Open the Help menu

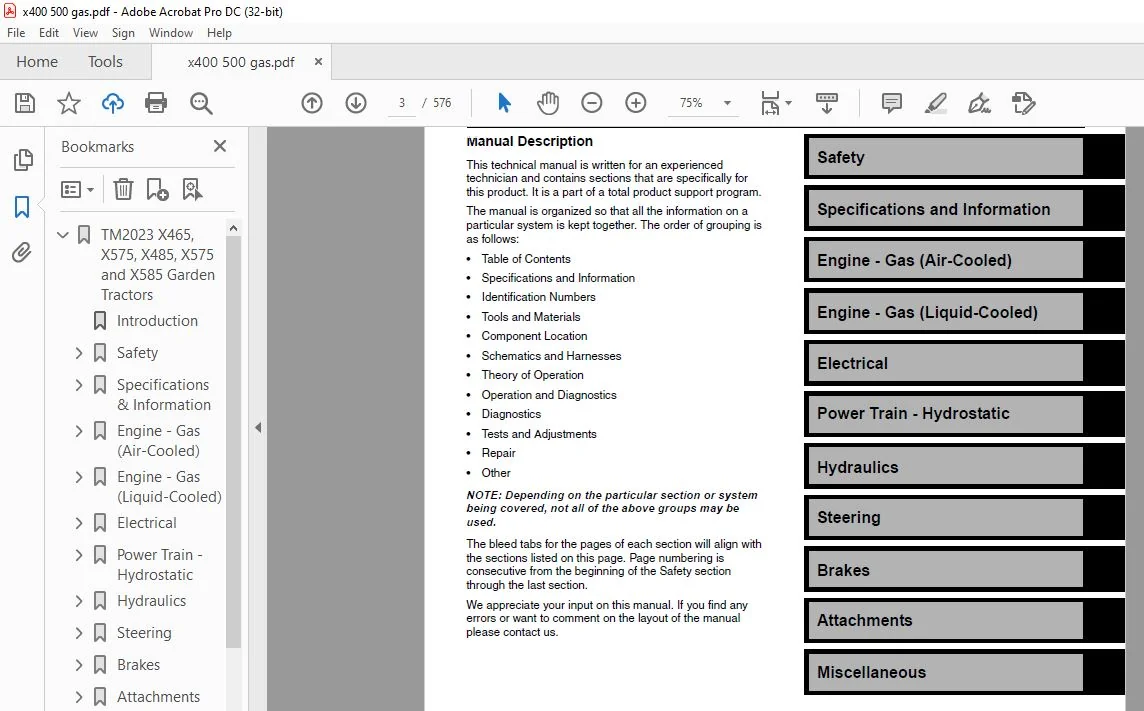pyautogui.click(x=219, y=33)
